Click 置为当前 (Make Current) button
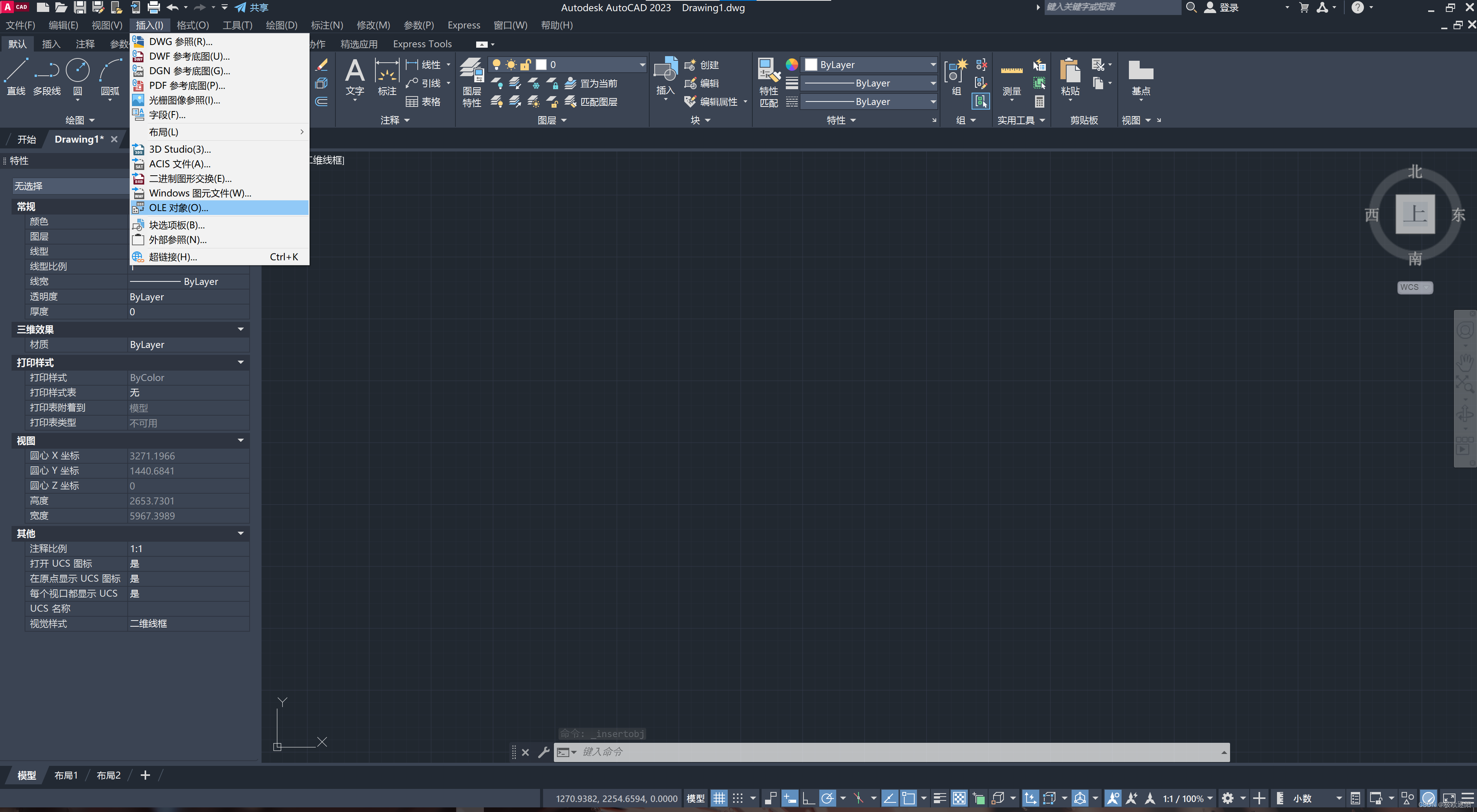1477x812 pixels. coord(590,84)
